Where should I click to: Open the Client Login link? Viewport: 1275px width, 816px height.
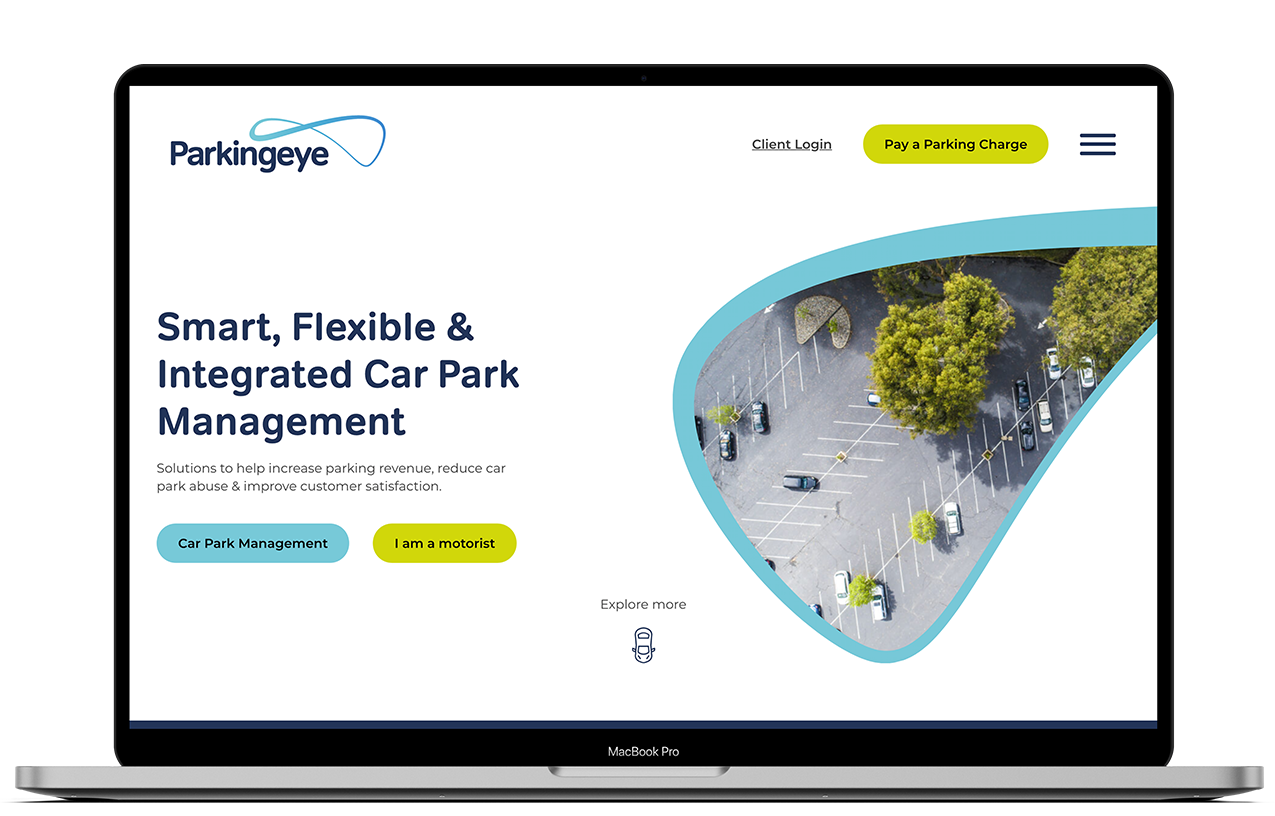pos(791,144)
